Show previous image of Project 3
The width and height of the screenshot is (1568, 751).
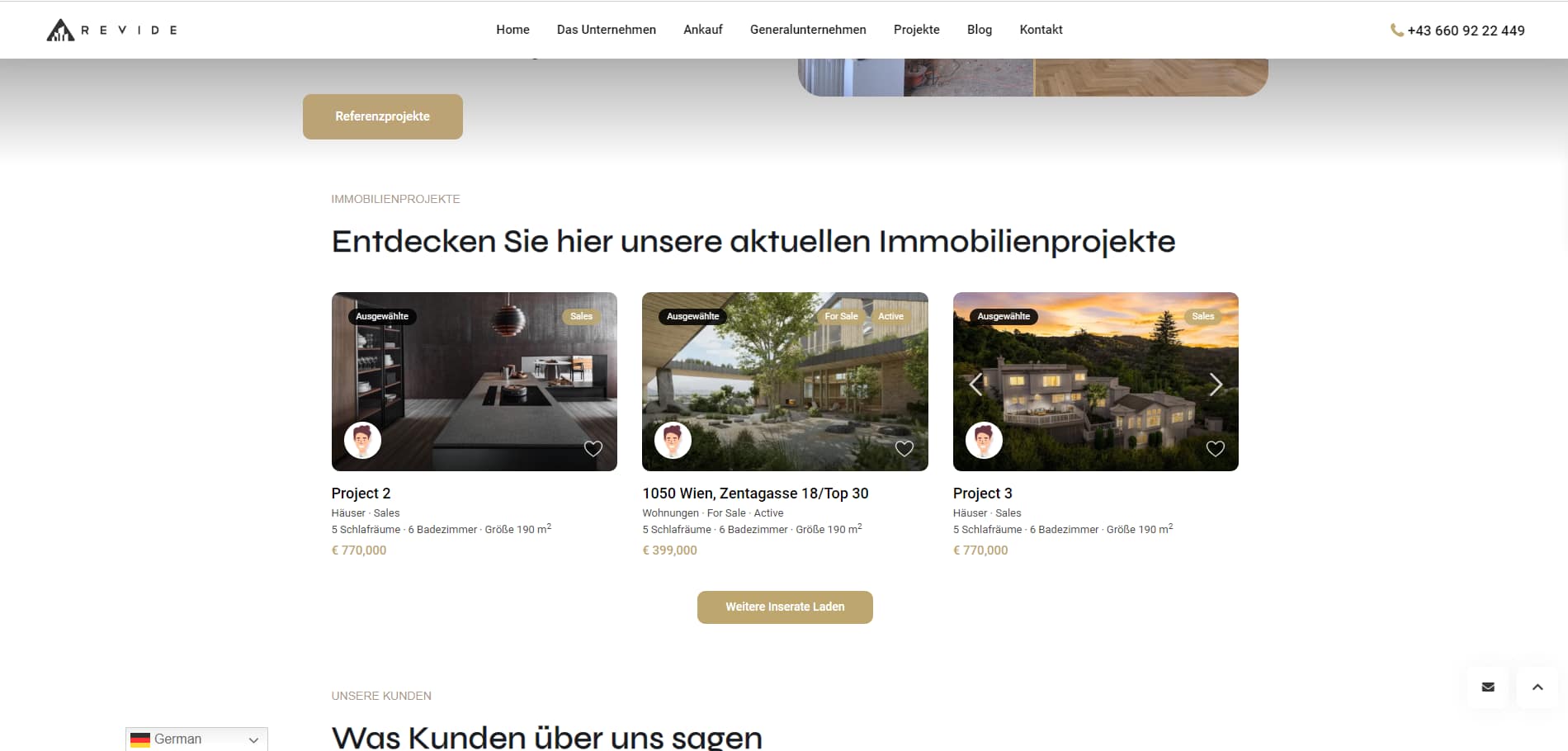point(975,385)
